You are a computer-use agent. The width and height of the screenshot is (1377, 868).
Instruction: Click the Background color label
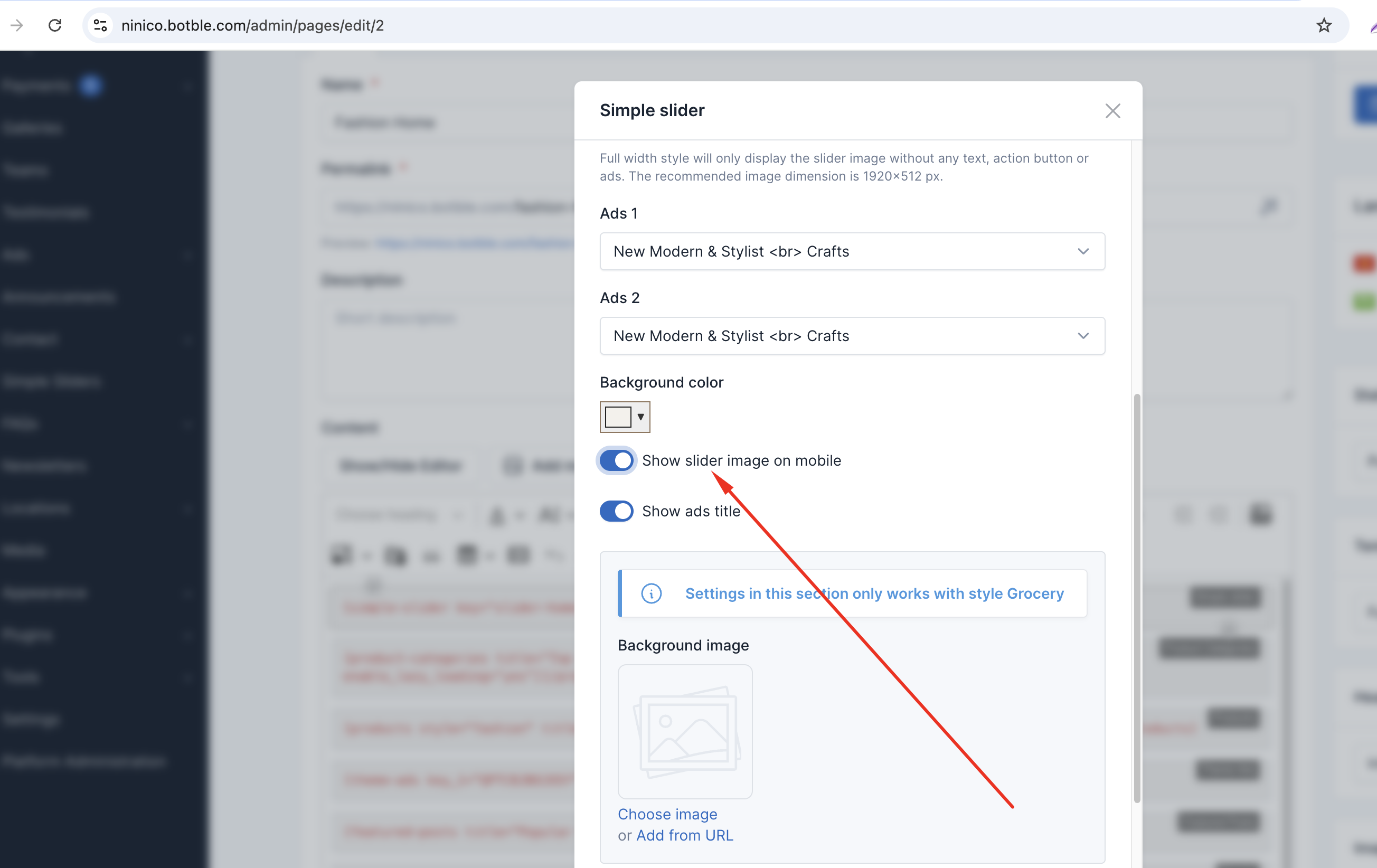coord(661,382)
